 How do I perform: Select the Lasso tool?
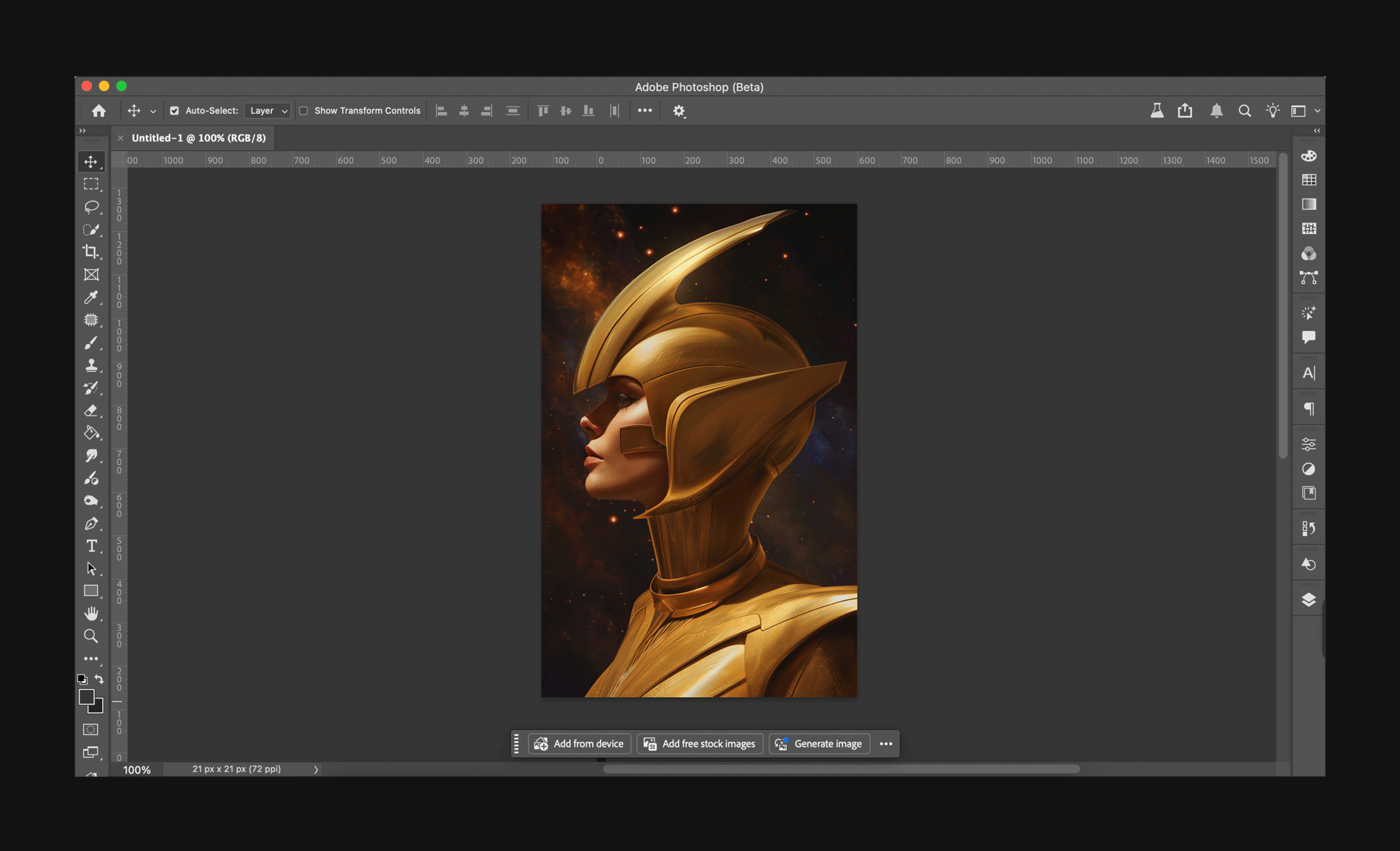click(90, 207)
